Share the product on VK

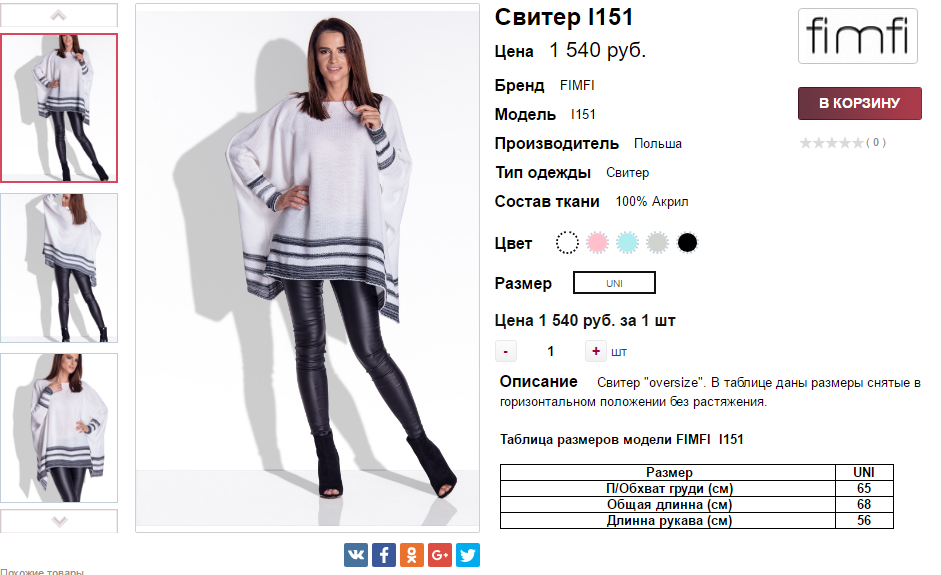point(356,555)
